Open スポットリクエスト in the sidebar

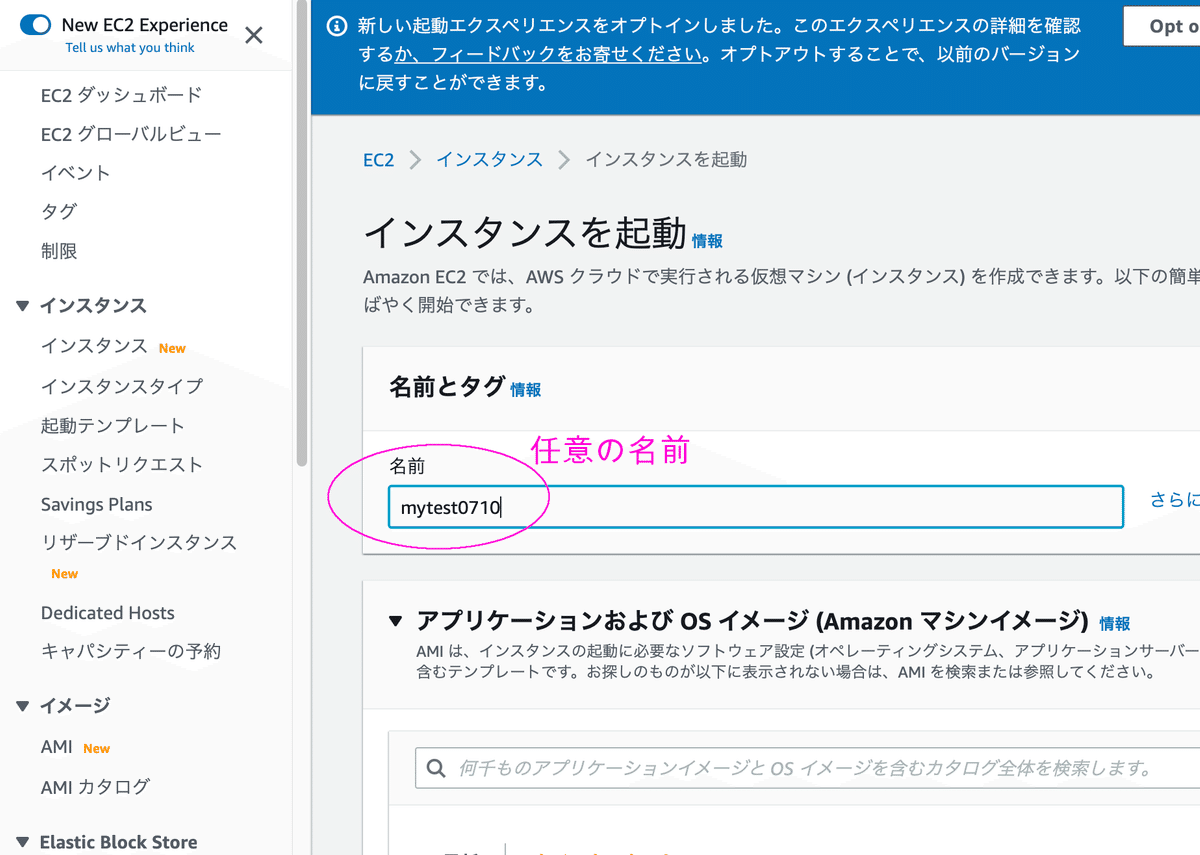pyautogui.click(x=122, y=465)
